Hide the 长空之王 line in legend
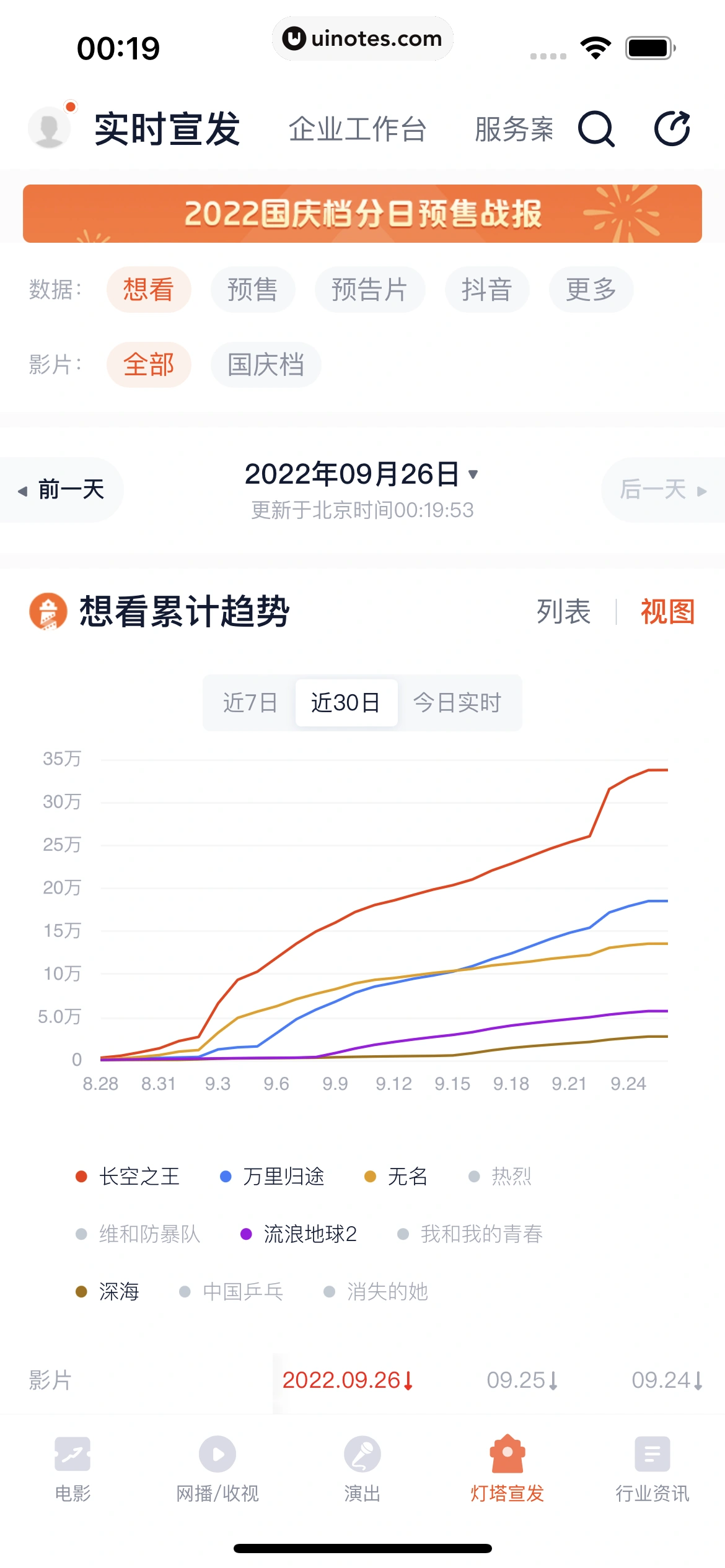This screenshot has width=725, height=1568. pos(128,1176)
